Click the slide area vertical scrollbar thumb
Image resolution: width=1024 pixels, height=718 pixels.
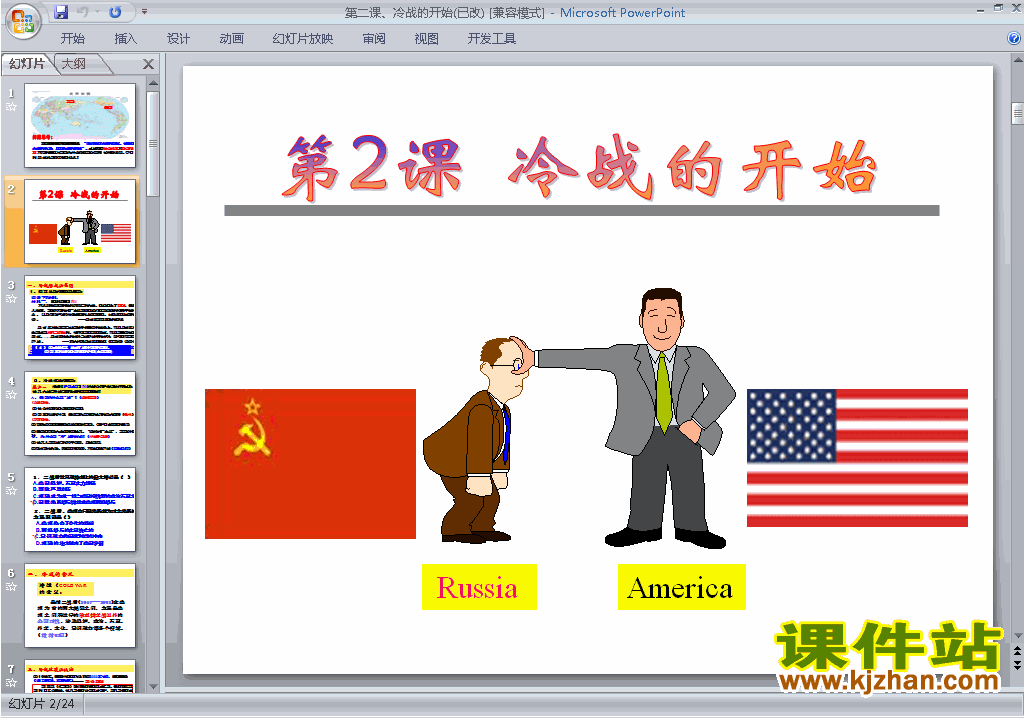pos(1017,113)
